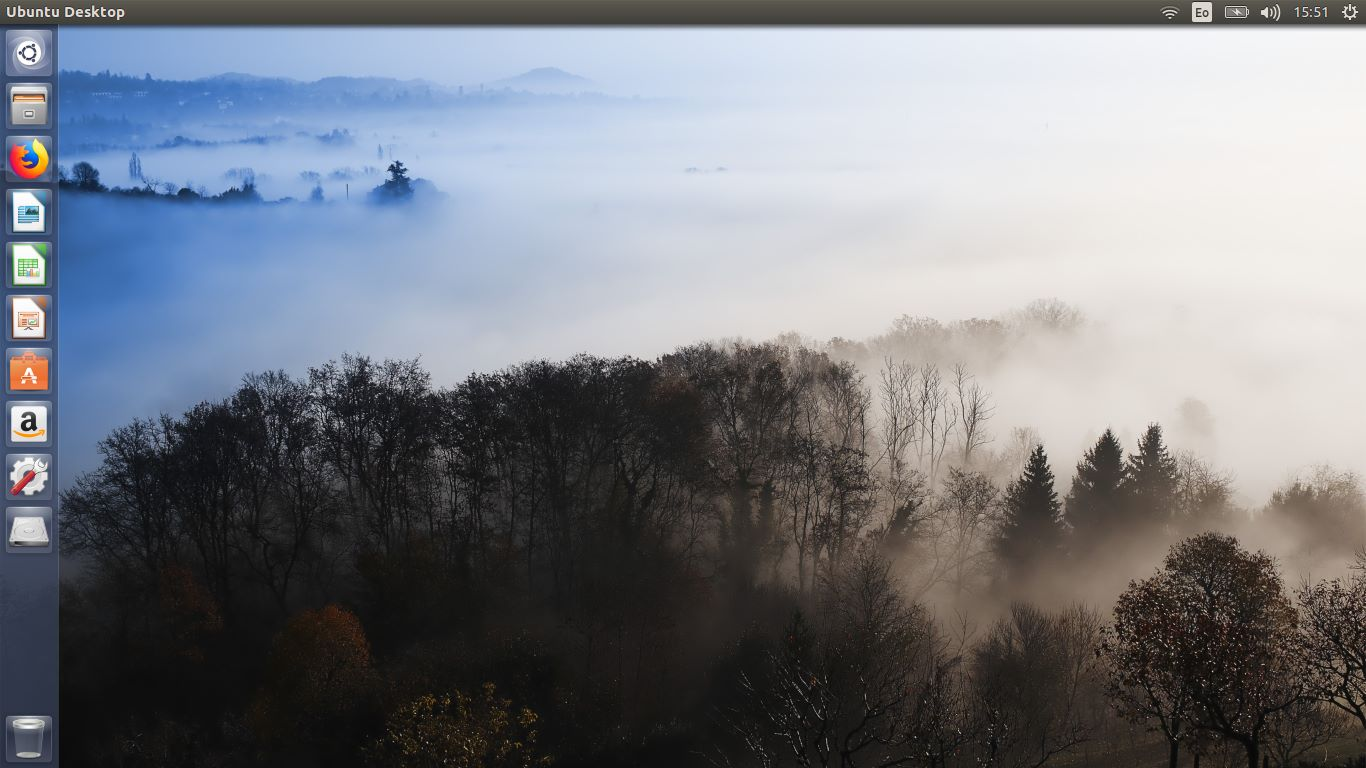Open the Wi-Fi network menu
Viewport: 1366px width, 768px height.
[1169, 12]
